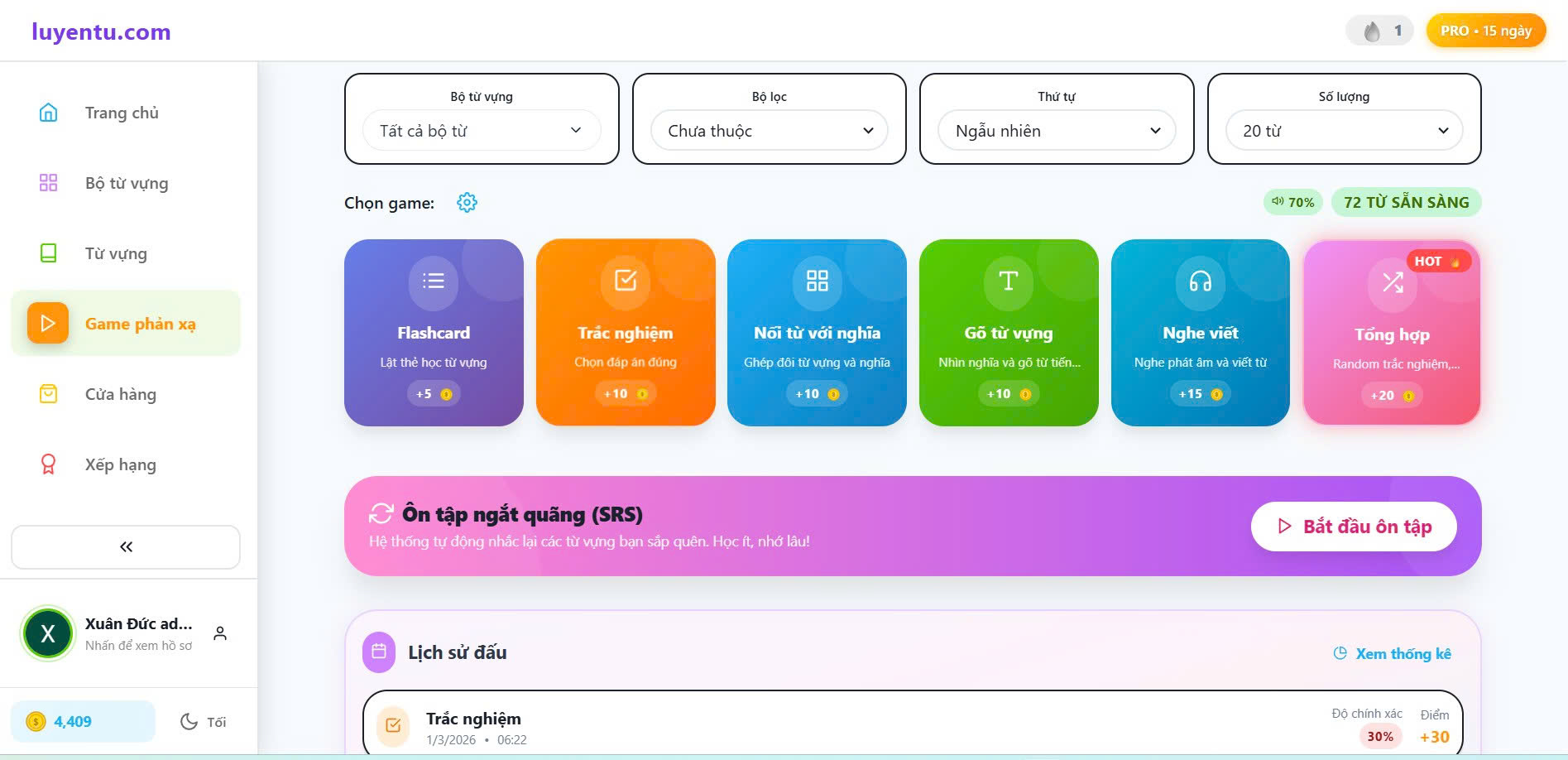Toggle the 70% sound volume badge
1568x760 pixels.
point(1293,202)
